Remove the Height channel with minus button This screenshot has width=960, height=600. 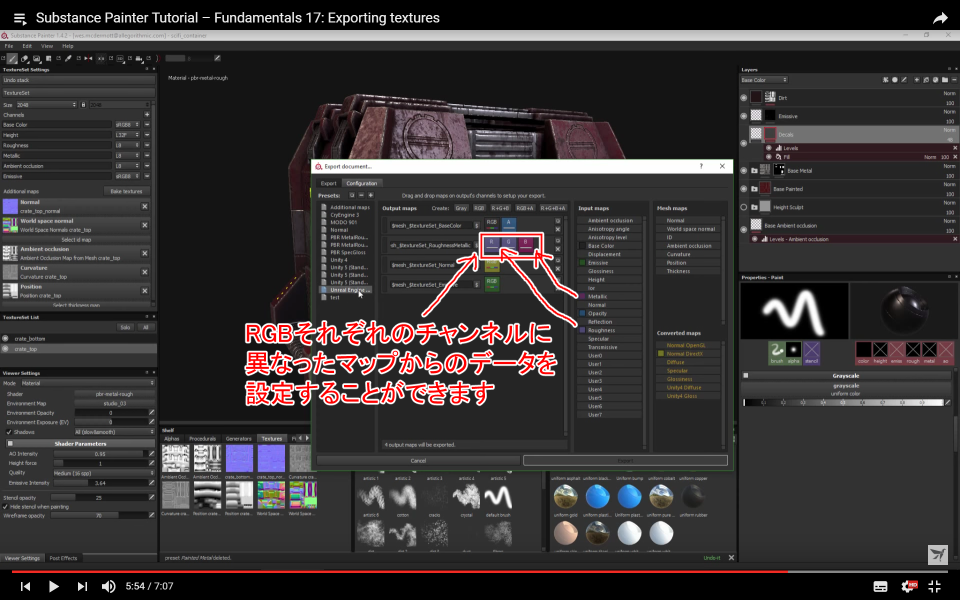coord(147,135)
